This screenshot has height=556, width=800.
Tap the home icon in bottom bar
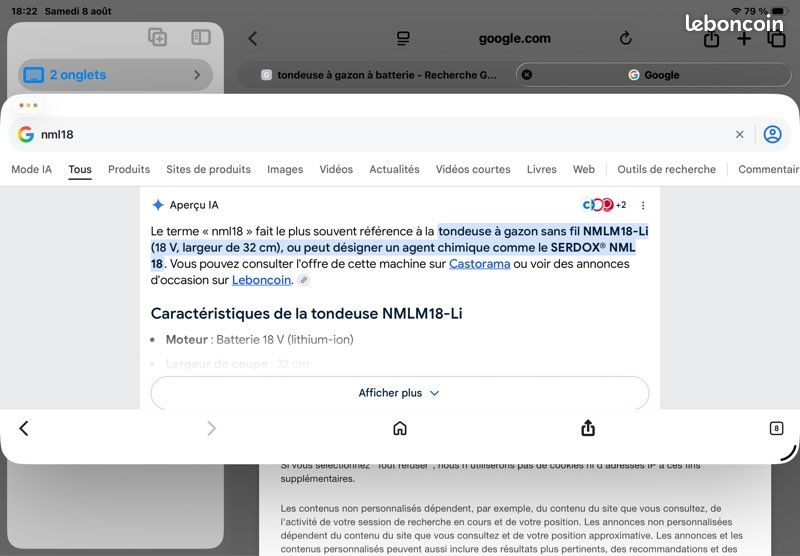(x=399, y=428)
